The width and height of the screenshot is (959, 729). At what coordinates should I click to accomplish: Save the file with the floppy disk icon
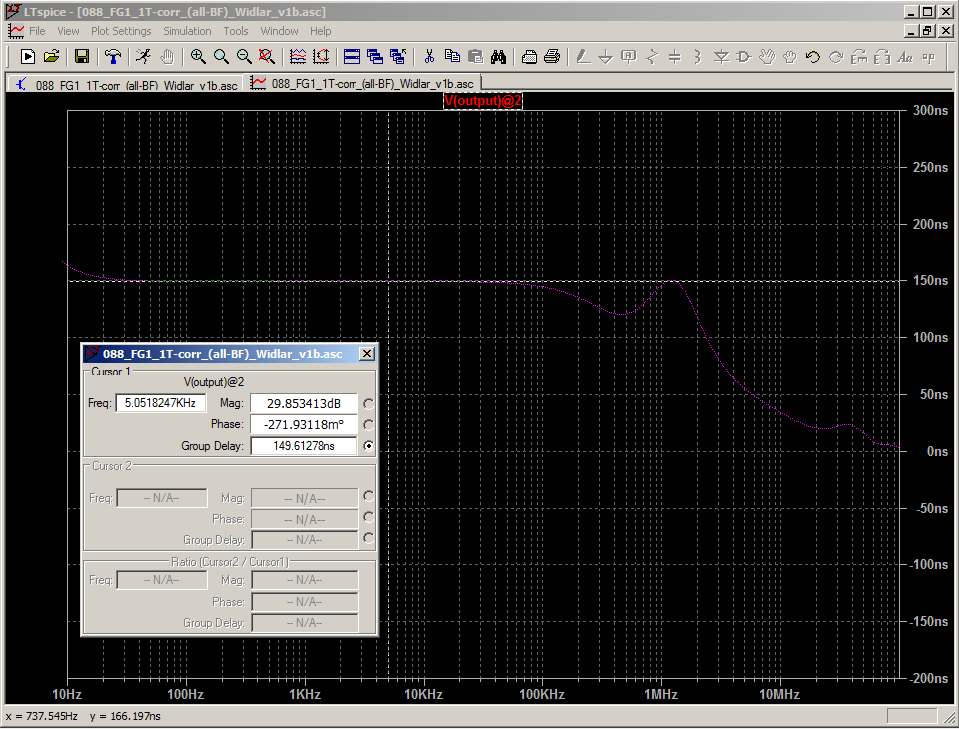point(82,56)
